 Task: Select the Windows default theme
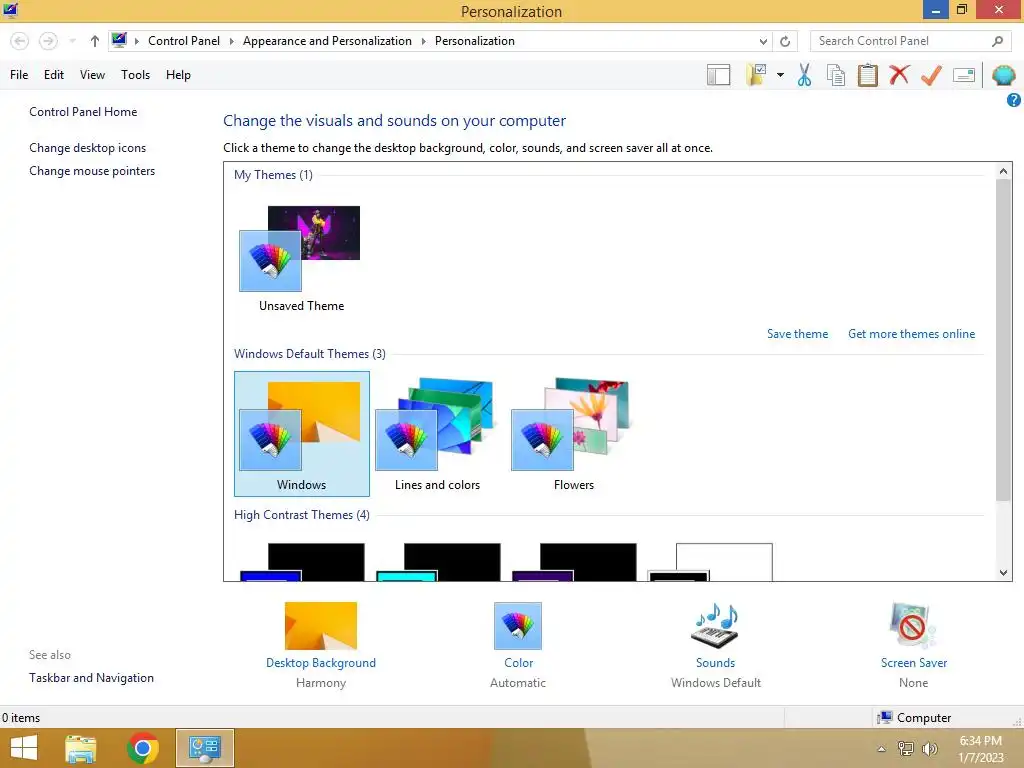point(302,434)
